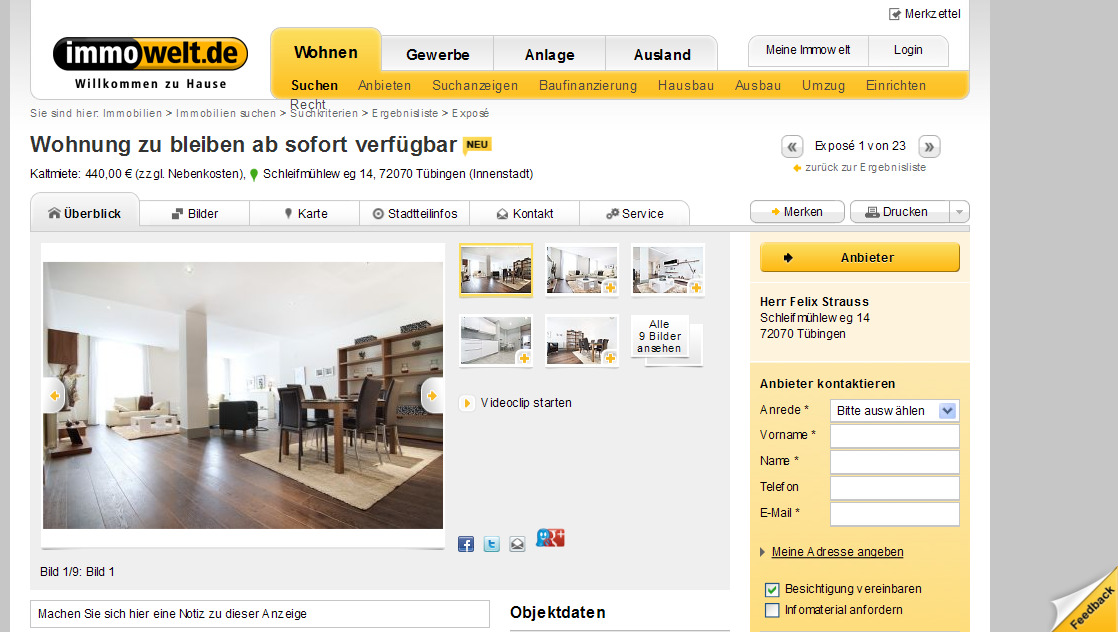Click Immobilien suchen breadcrumb link
Viewport: 1118px width, 632px height.
point(226,113)
